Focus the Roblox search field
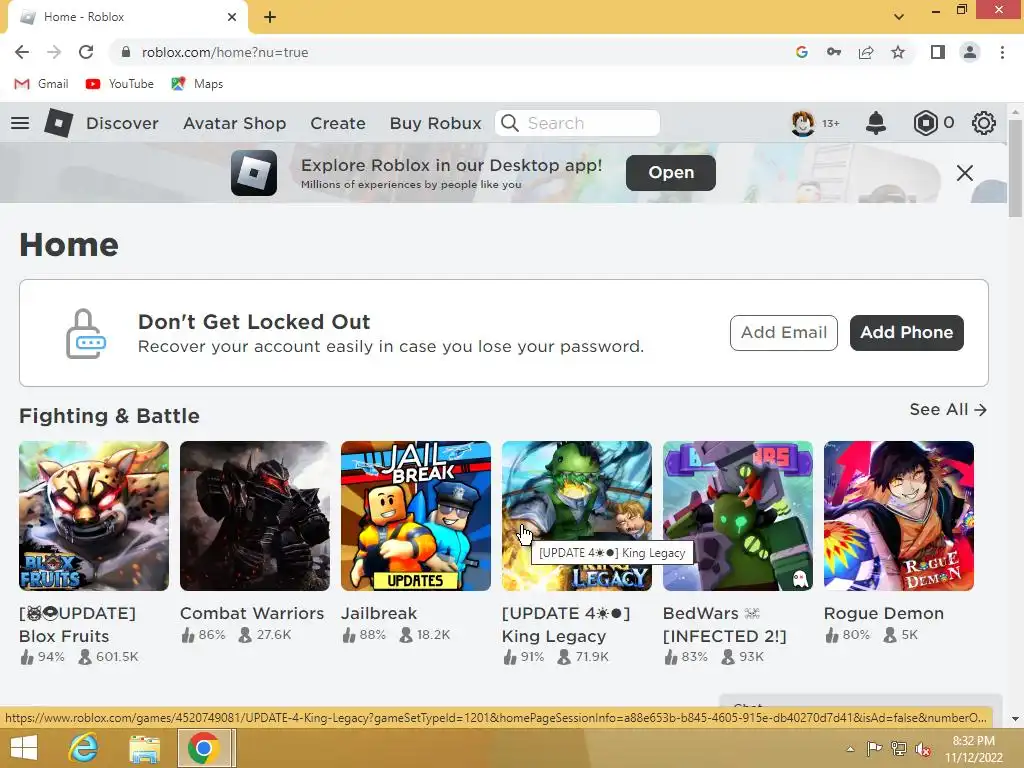The height and width of the screenshot is (768, 1024). [577, 123]
